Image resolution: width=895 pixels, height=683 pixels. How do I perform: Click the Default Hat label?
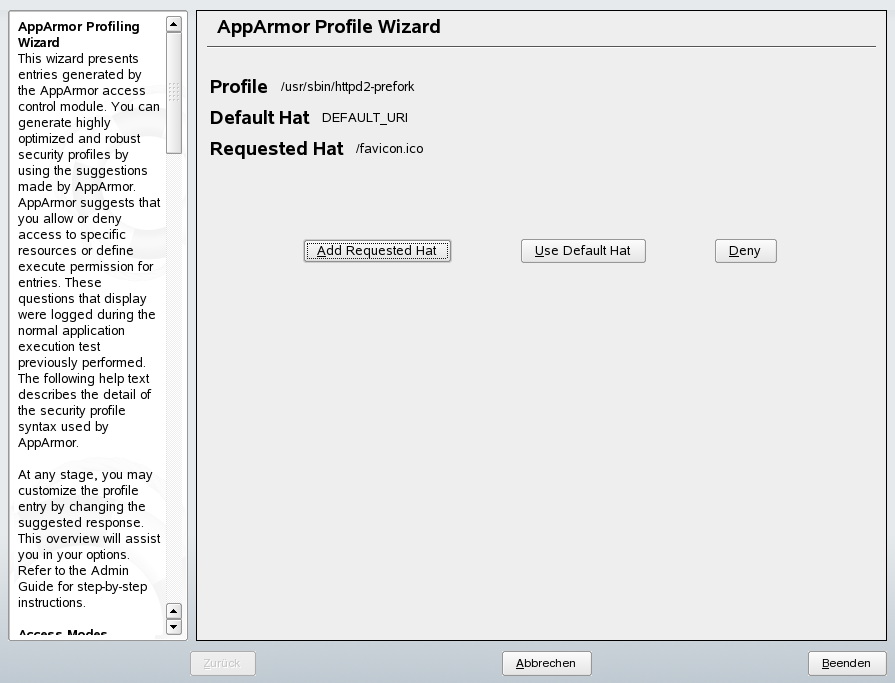pos(259,117)
